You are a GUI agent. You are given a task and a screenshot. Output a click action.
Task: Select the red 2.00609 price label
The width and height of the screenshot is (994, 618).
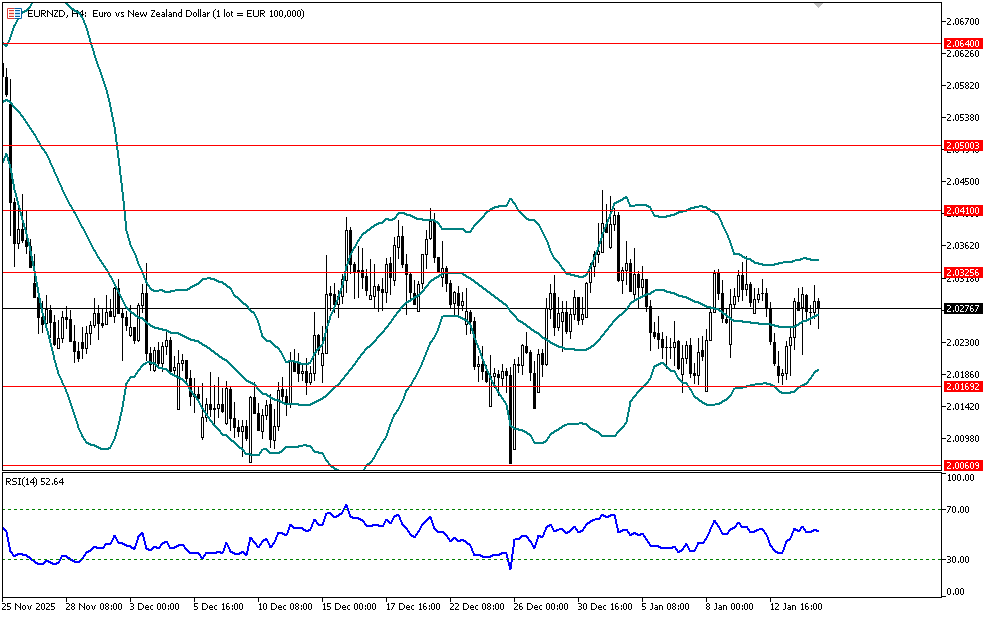[x=963, y=465]
